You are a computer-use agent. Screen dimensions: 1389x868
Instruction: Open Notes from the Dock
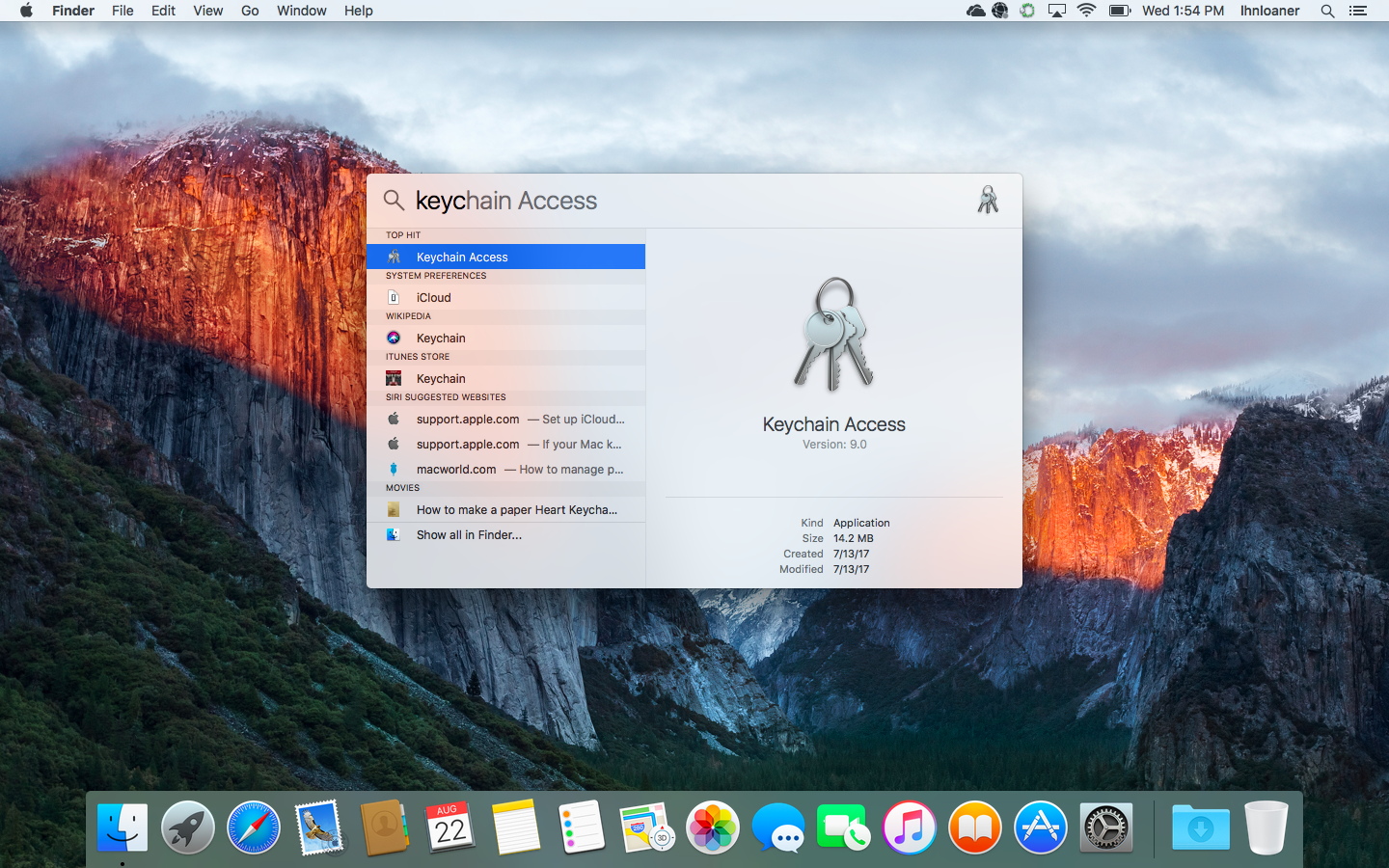pos(516,827)
